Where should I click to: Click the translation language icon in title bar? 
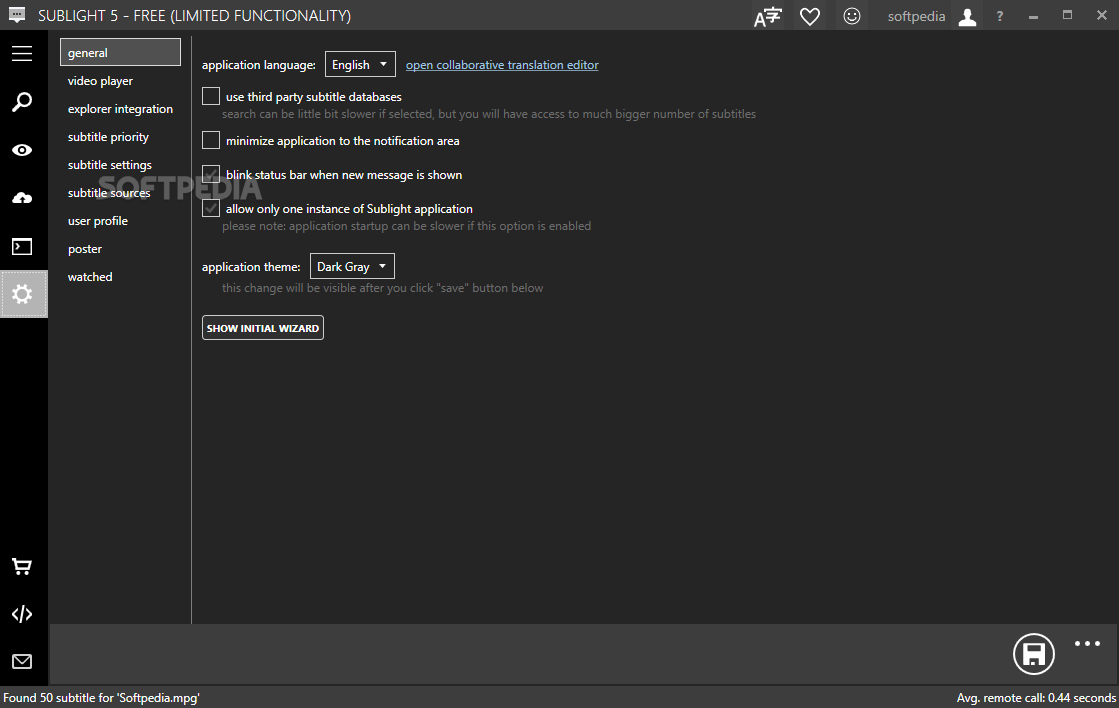click(768, 16)
